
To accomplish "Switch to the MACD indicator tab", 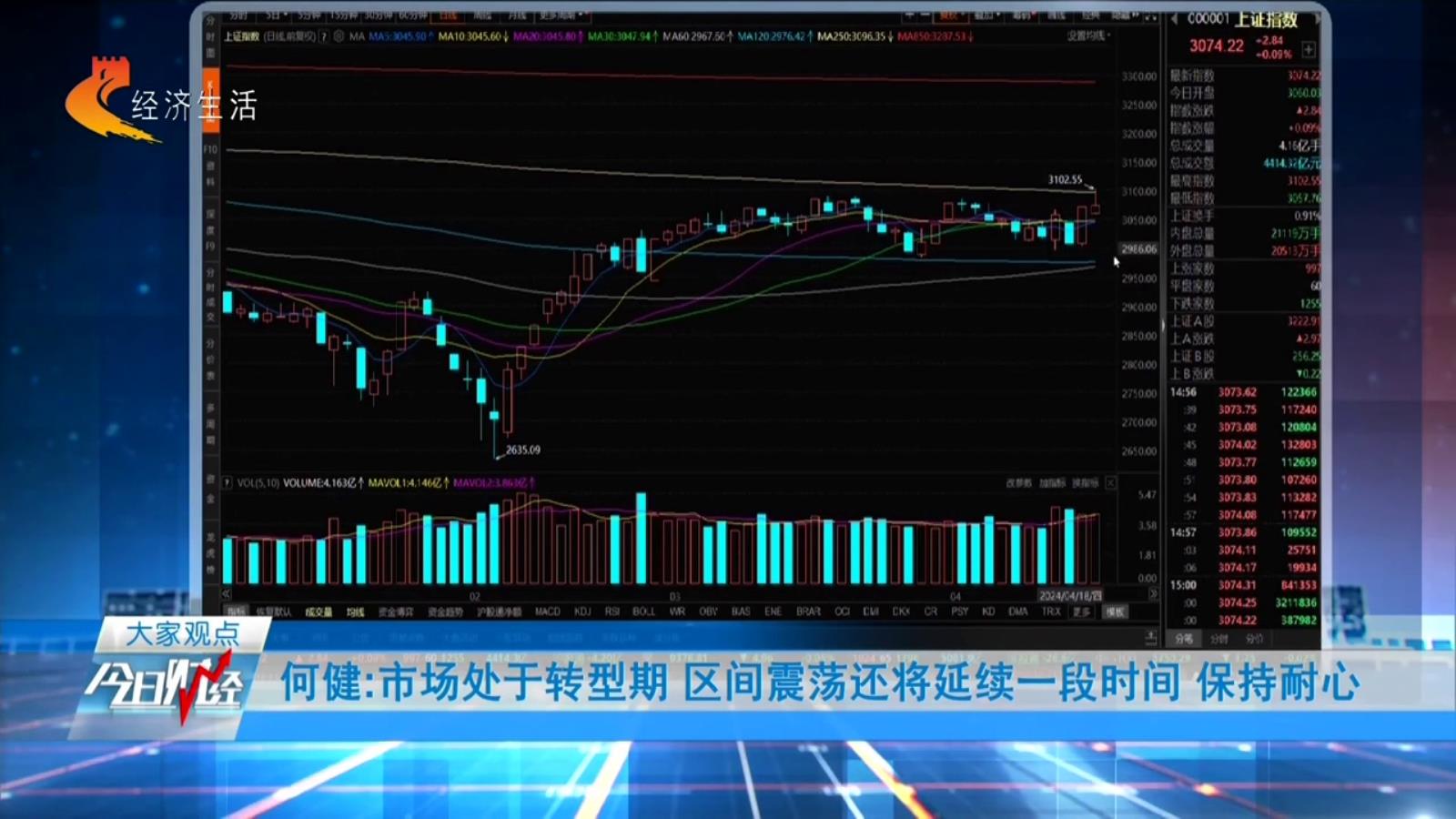I will 548,612.
